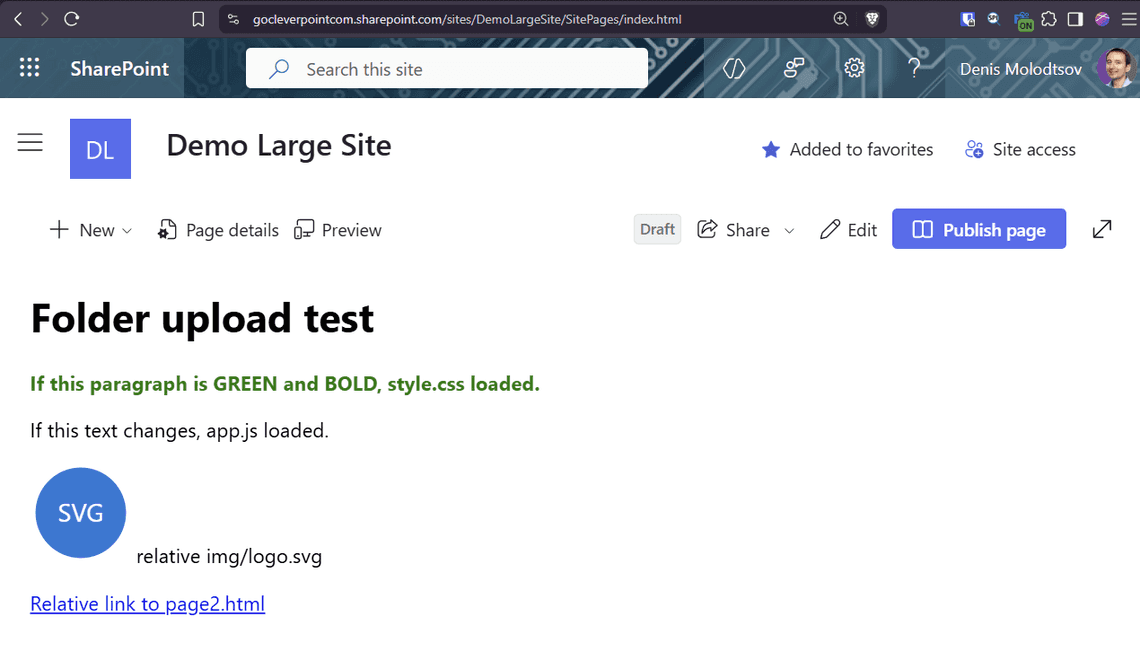Expand the site navigation hamburger
The width and height of the screenshot is (1140, 645).
coord(30,143)
